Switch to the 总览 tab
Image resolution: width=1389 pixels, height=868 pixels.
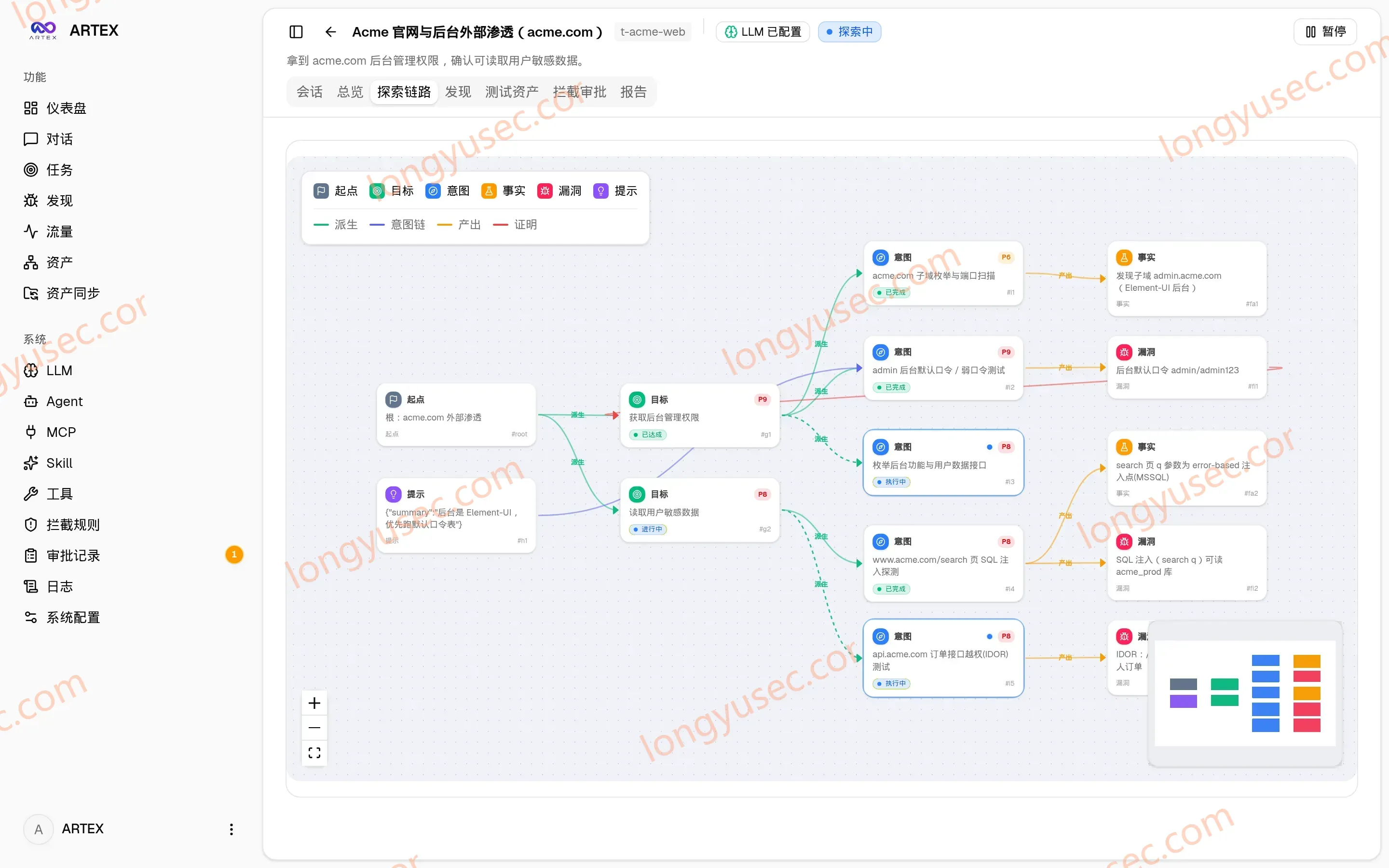(350, 92)
